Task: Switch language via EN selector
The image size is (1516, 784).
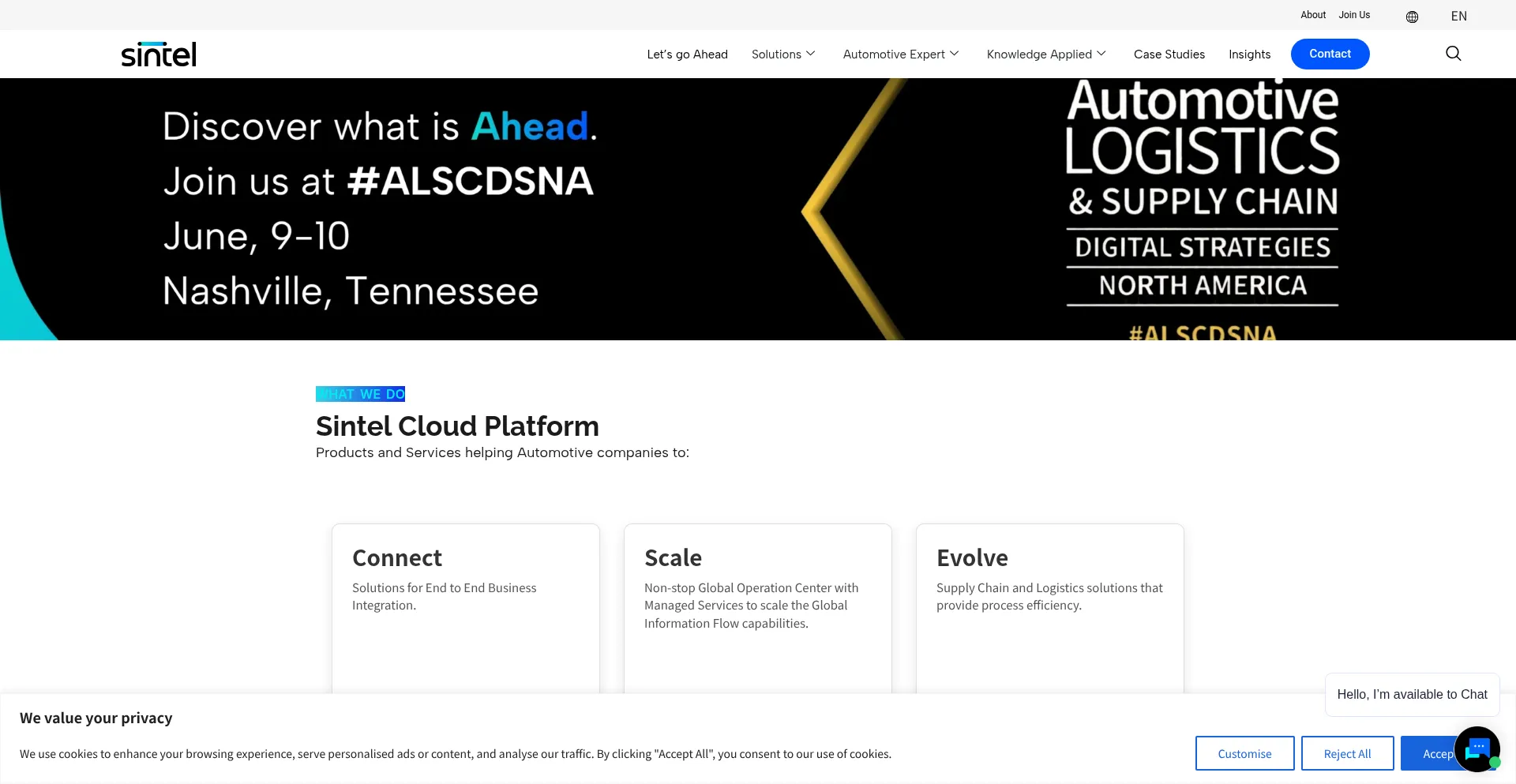Action: pos(1458,17)
